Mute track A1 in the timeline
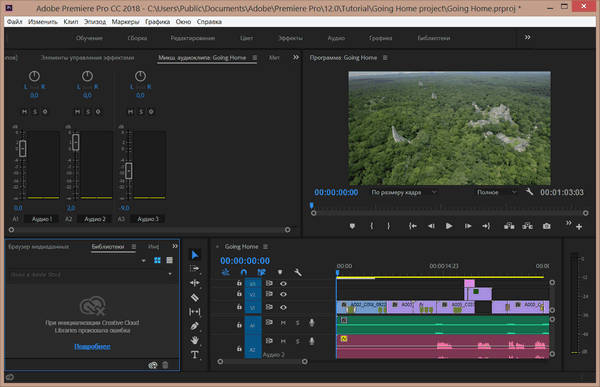The width and height of the screenshot is (600, 387). point(283,323)
